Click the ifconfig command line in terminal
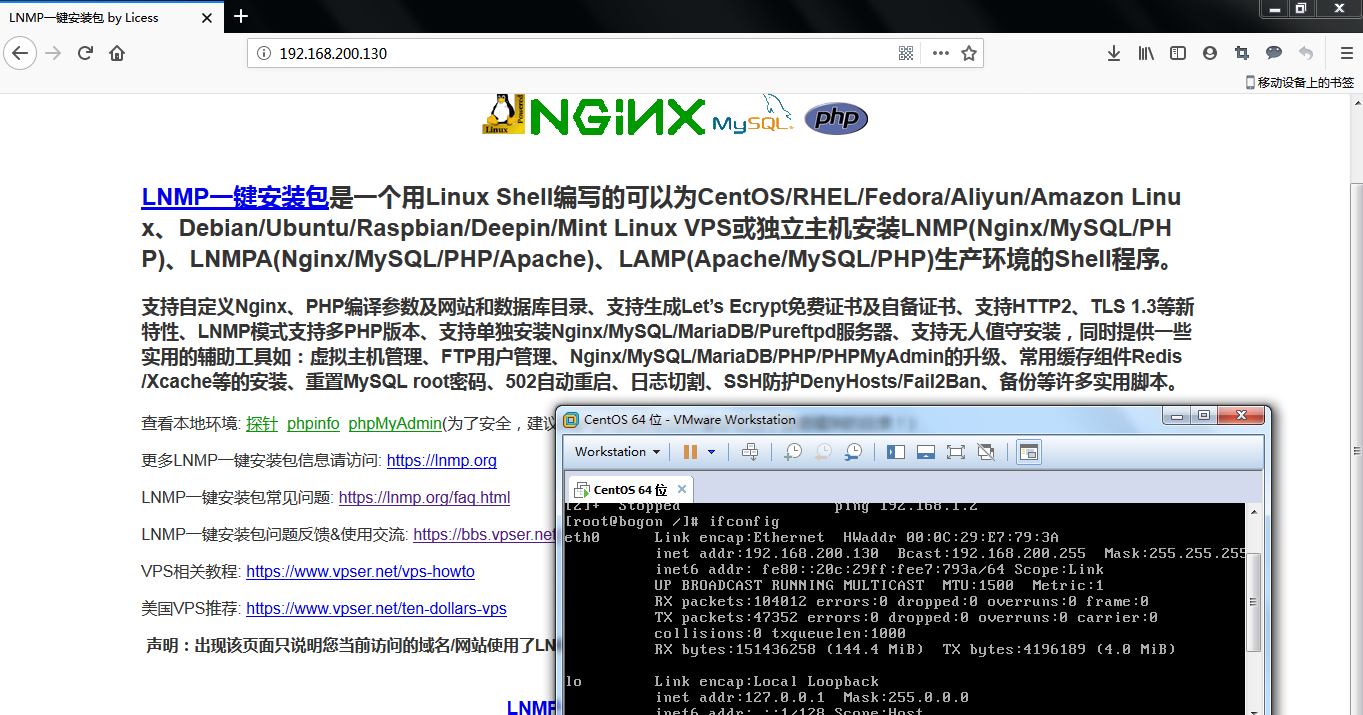 point(672,521)
